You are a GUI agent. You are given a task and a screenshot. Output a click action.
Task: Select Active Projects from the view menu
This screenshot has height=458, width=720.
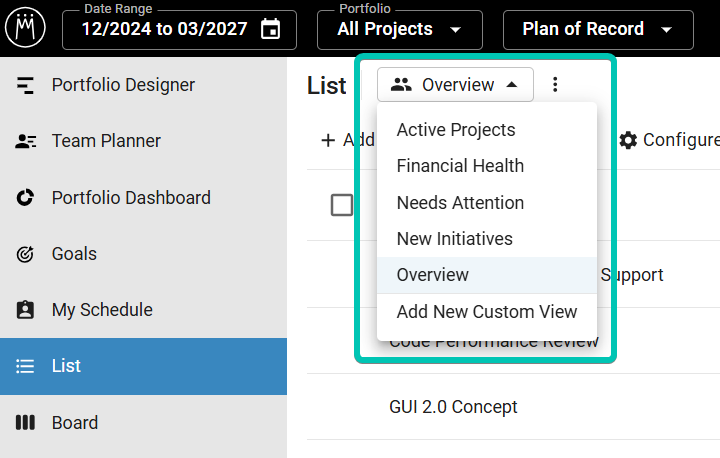pyautogui.click(x=456, y=130)
